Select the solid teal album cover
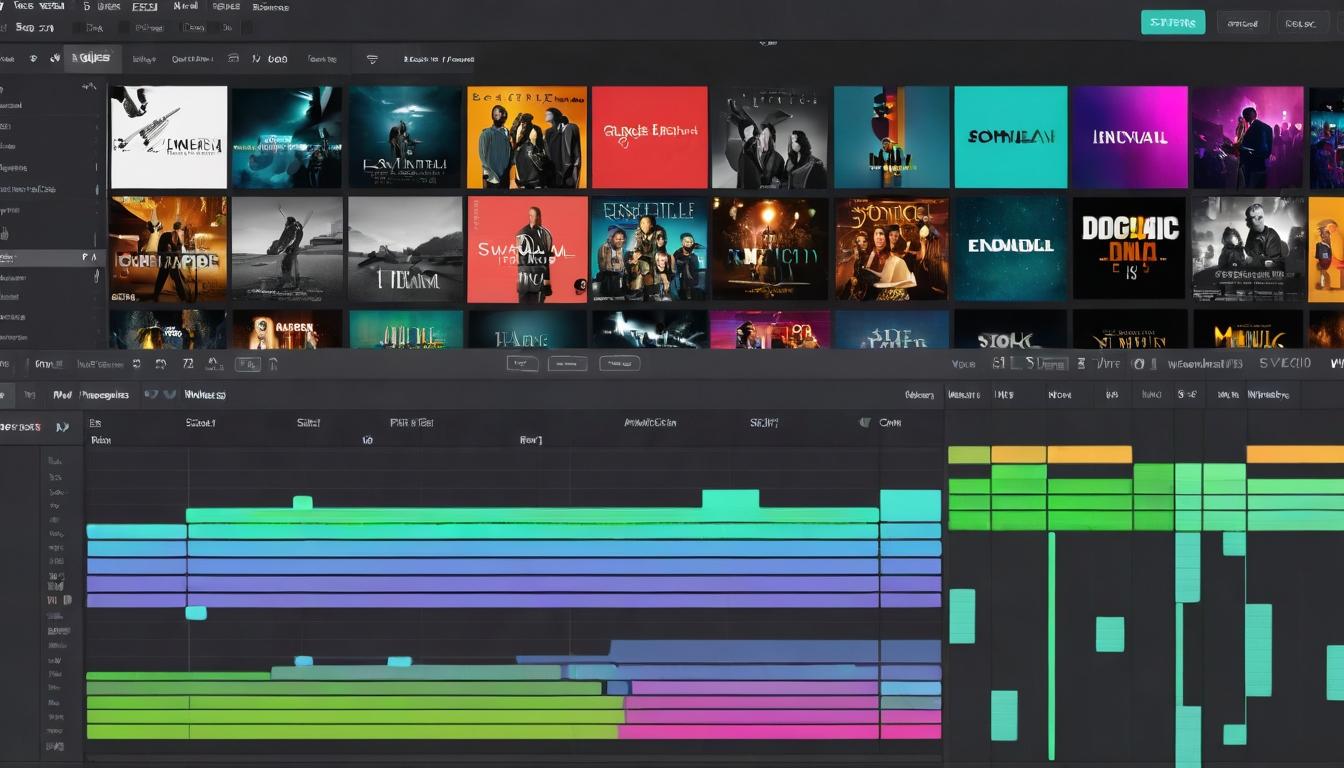Viewport: 1344px width, 768px height. [1010, 137]
